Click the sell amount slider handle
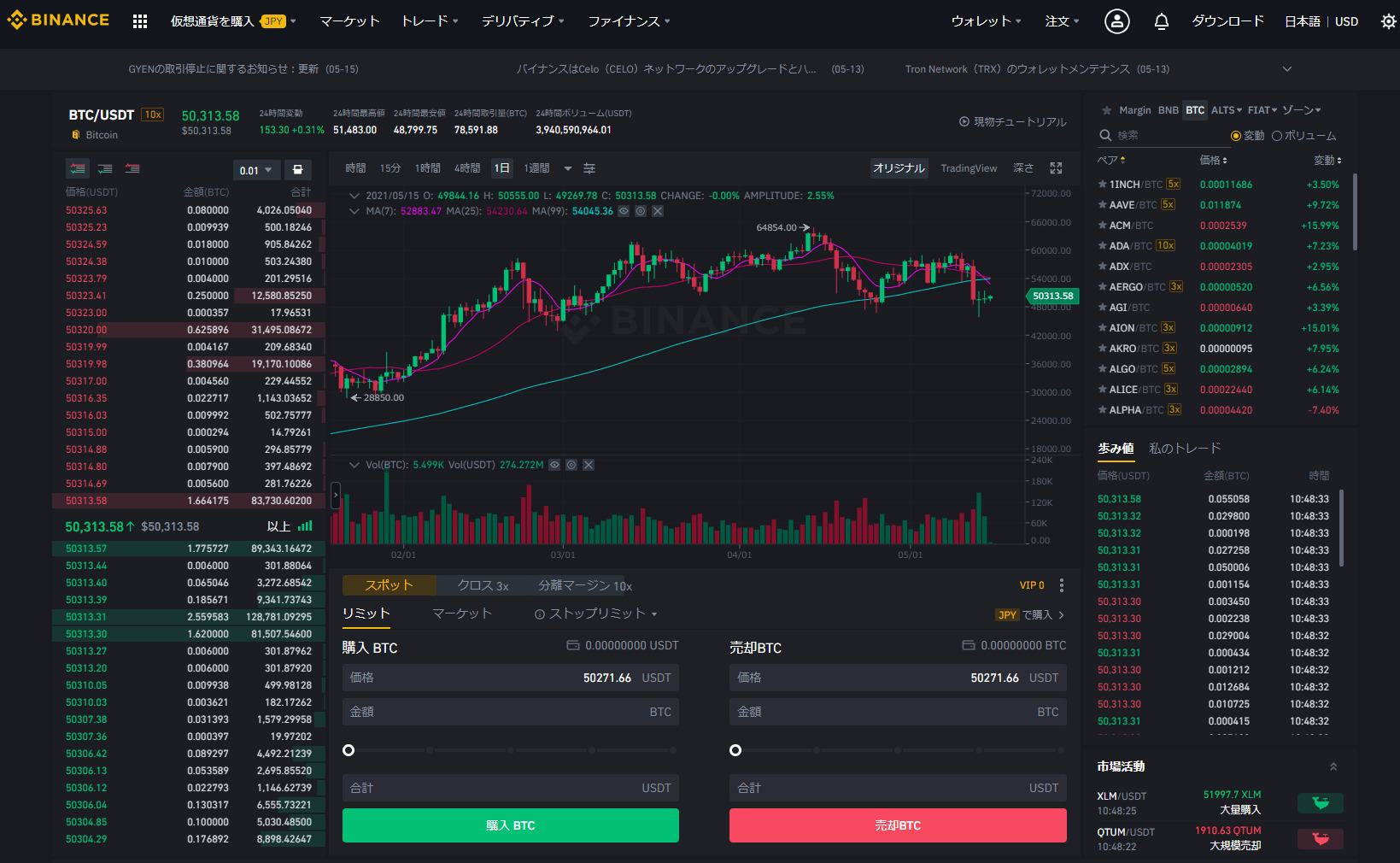 point(735,750)
